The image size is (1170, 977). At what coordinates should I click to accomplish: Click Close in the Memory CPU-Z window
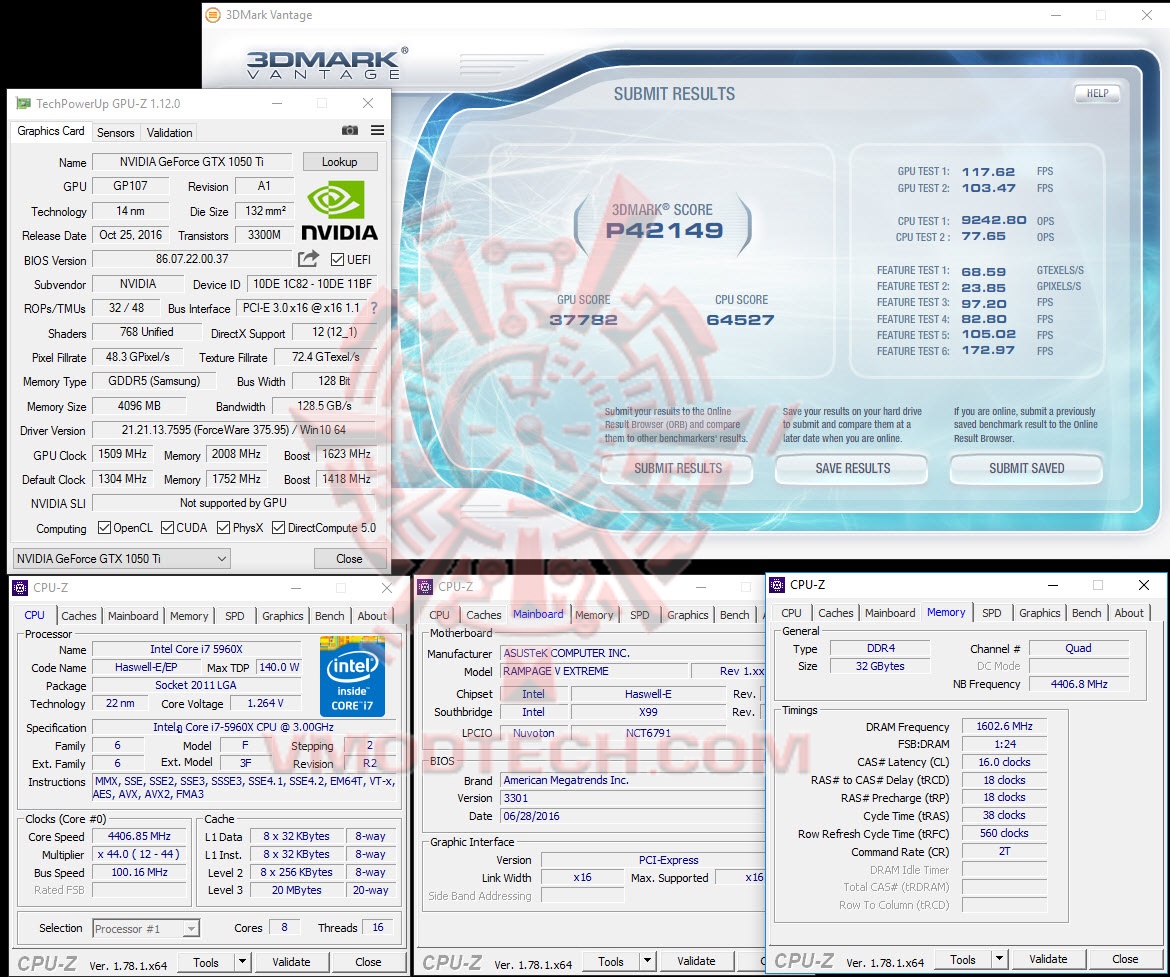[1125, 959]
